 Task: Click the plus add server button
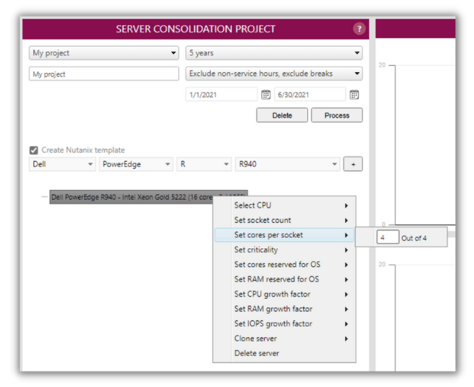click(x=353, y=164)
